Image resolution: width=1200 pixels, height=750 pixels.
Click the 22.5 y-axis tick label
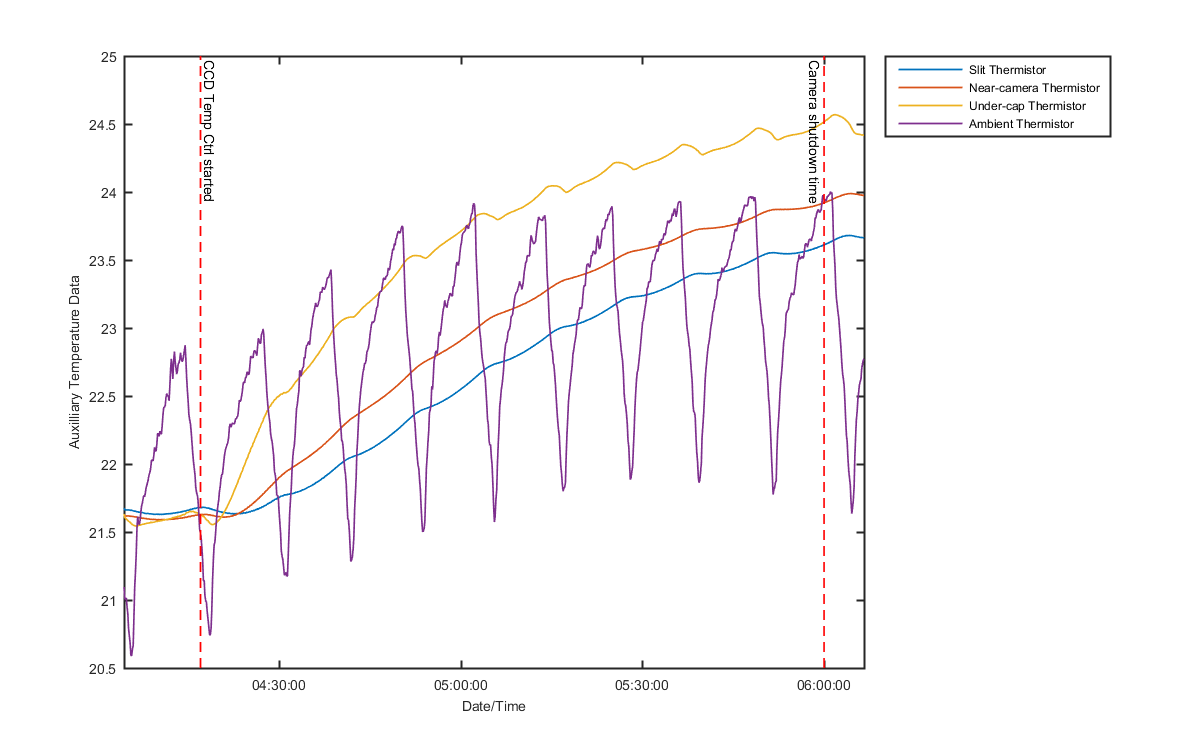pos(104,397)
